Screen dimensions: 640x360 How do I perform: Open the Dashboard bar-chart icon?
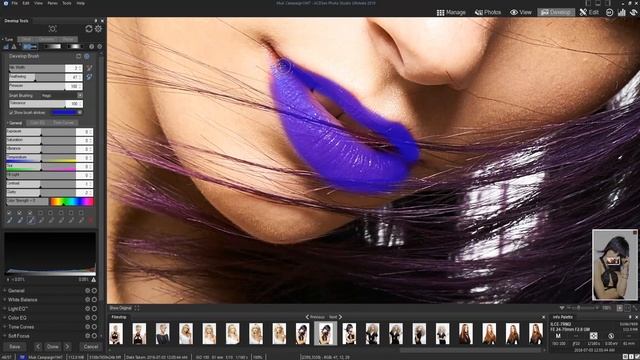point(622,12)
